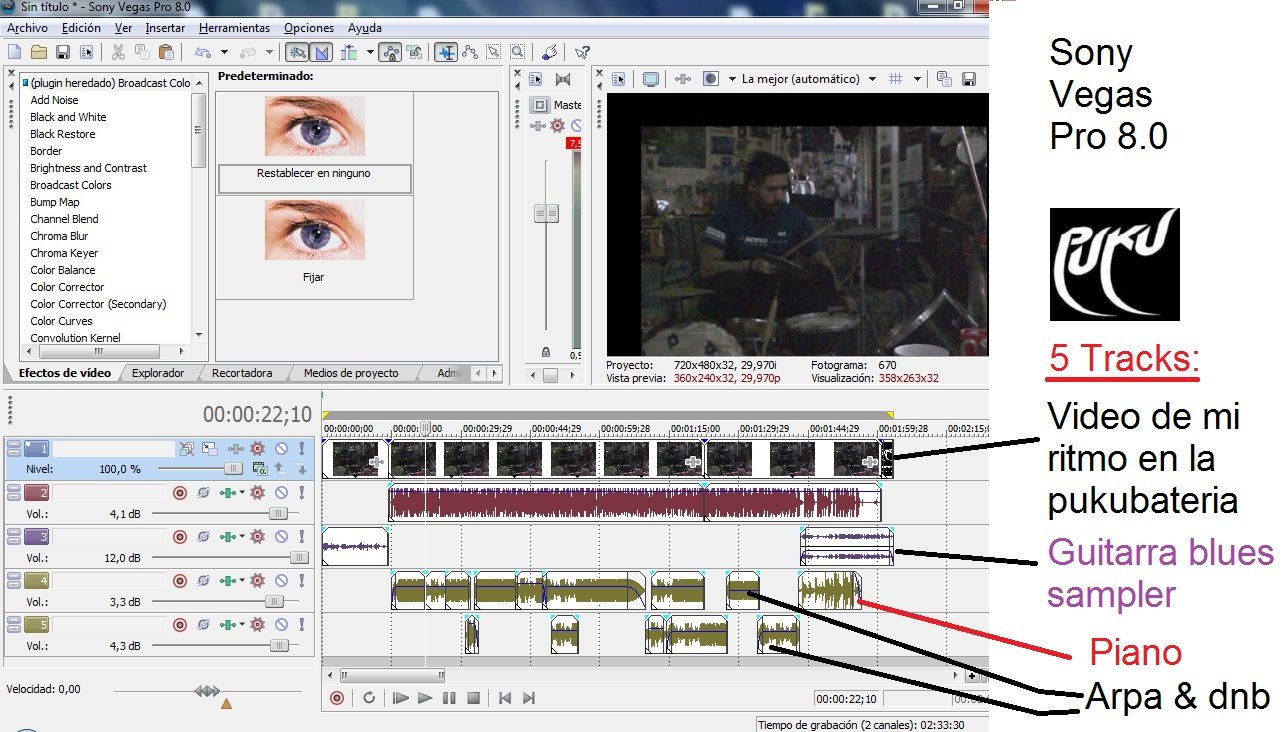Select Black and White effect
The height and width of the screenshot is (732, 1286).
coord(68,117)
